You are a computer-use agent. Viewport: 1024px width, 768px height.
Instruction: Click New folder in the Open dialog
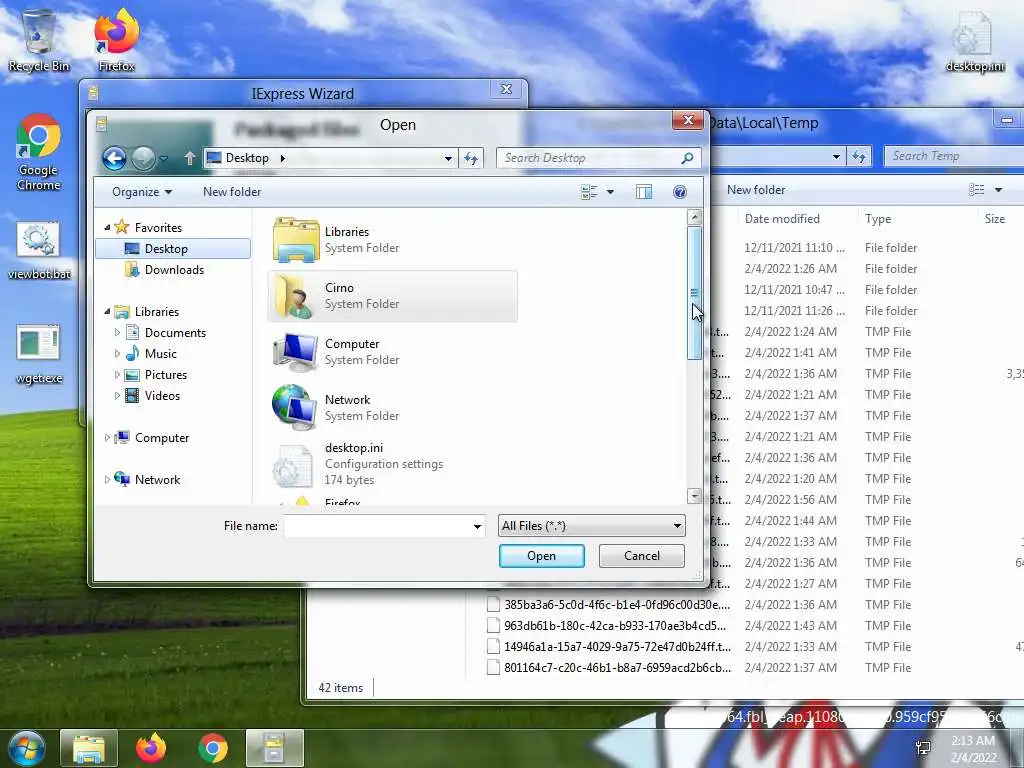click(x=232, y=192)
